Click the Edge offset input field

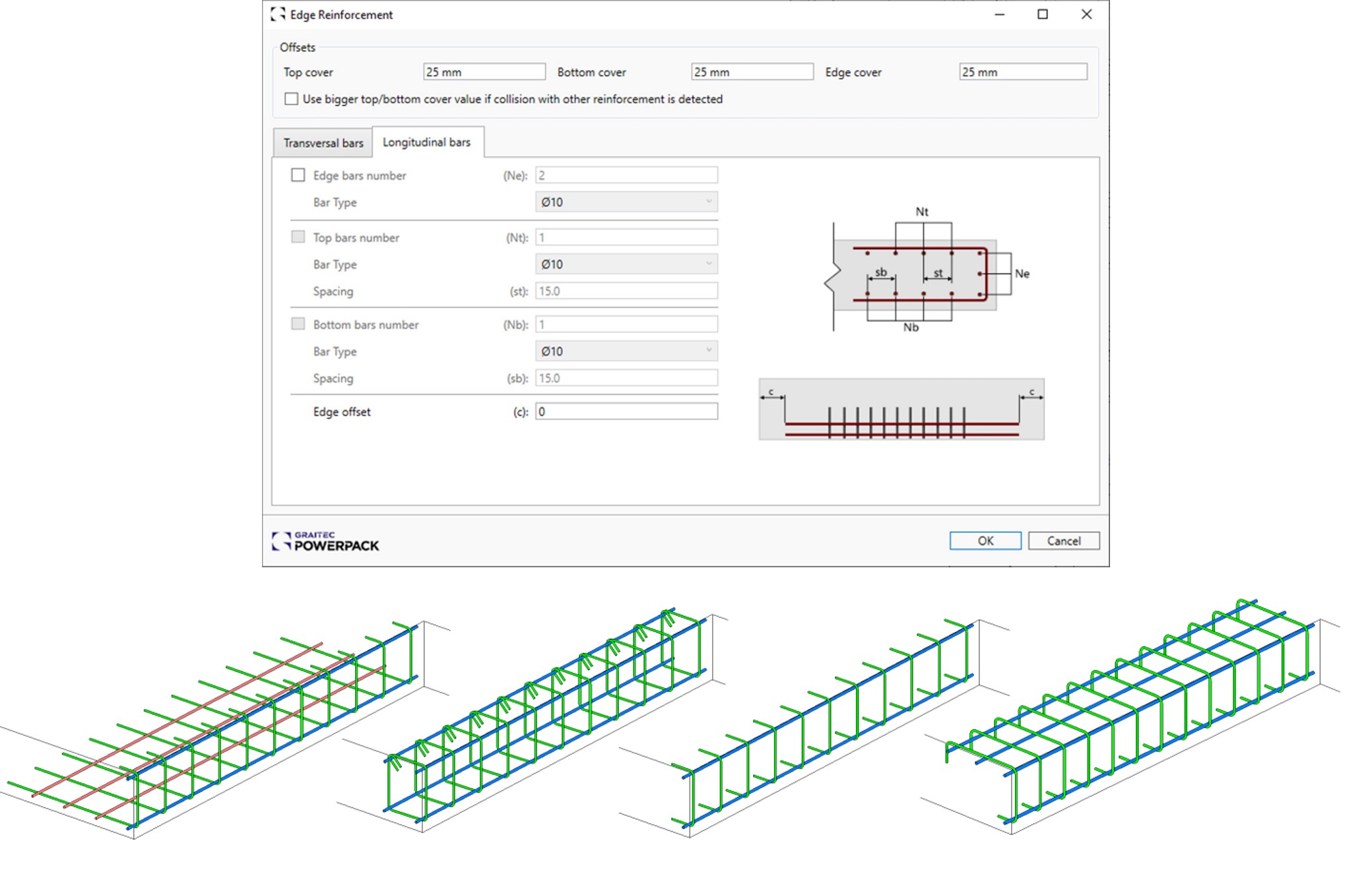626,412
